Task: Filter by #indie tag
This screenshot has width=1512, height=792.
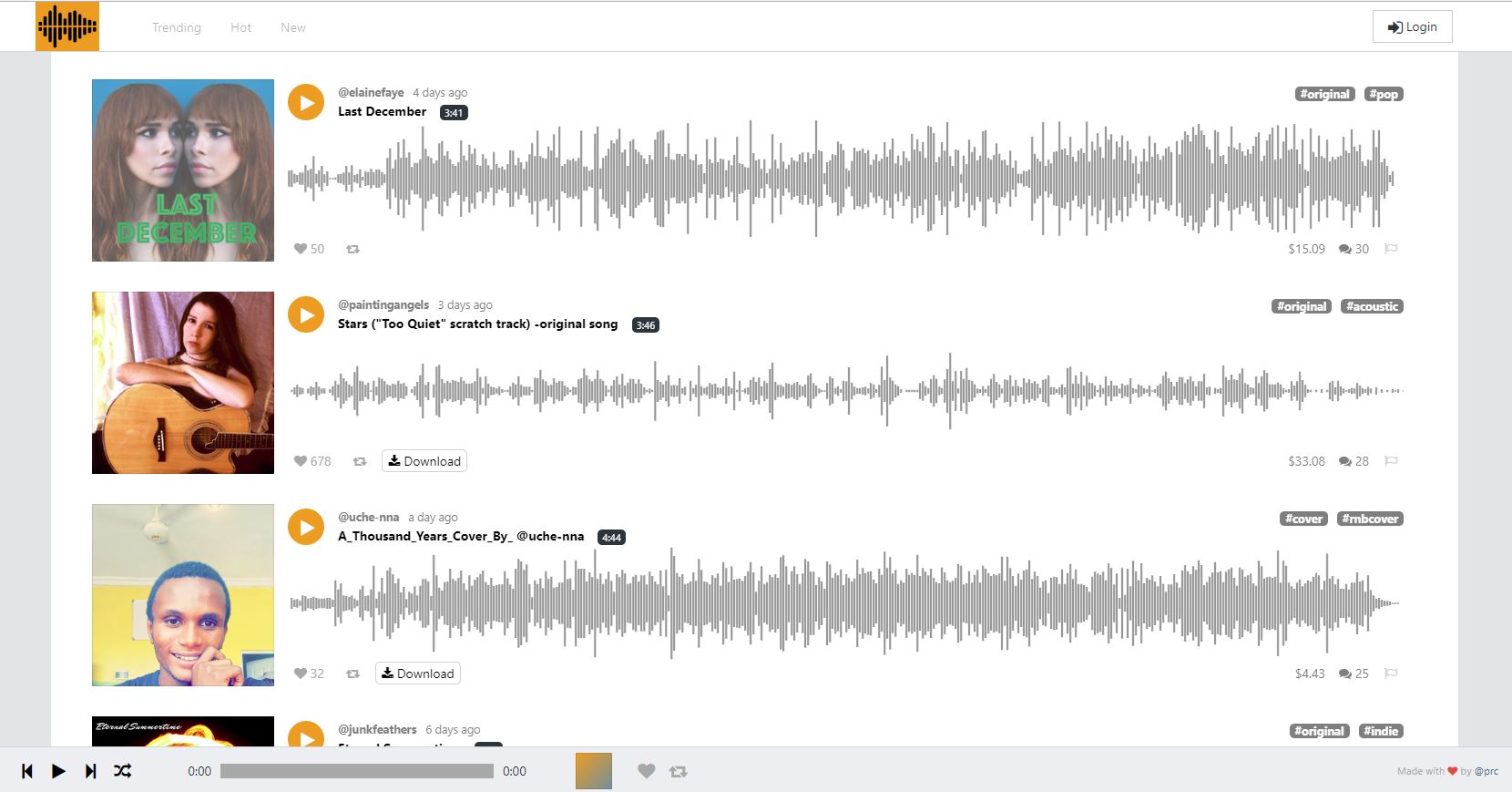Action: tap(1381, 731)
